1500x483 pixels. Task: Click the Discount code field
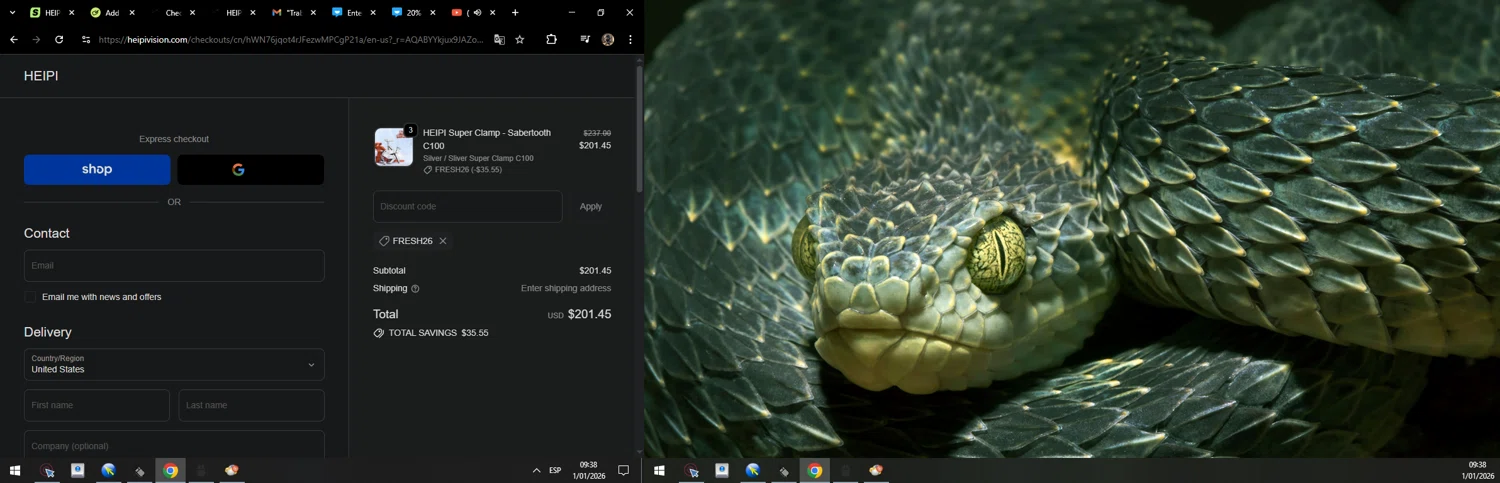(467, 206)
